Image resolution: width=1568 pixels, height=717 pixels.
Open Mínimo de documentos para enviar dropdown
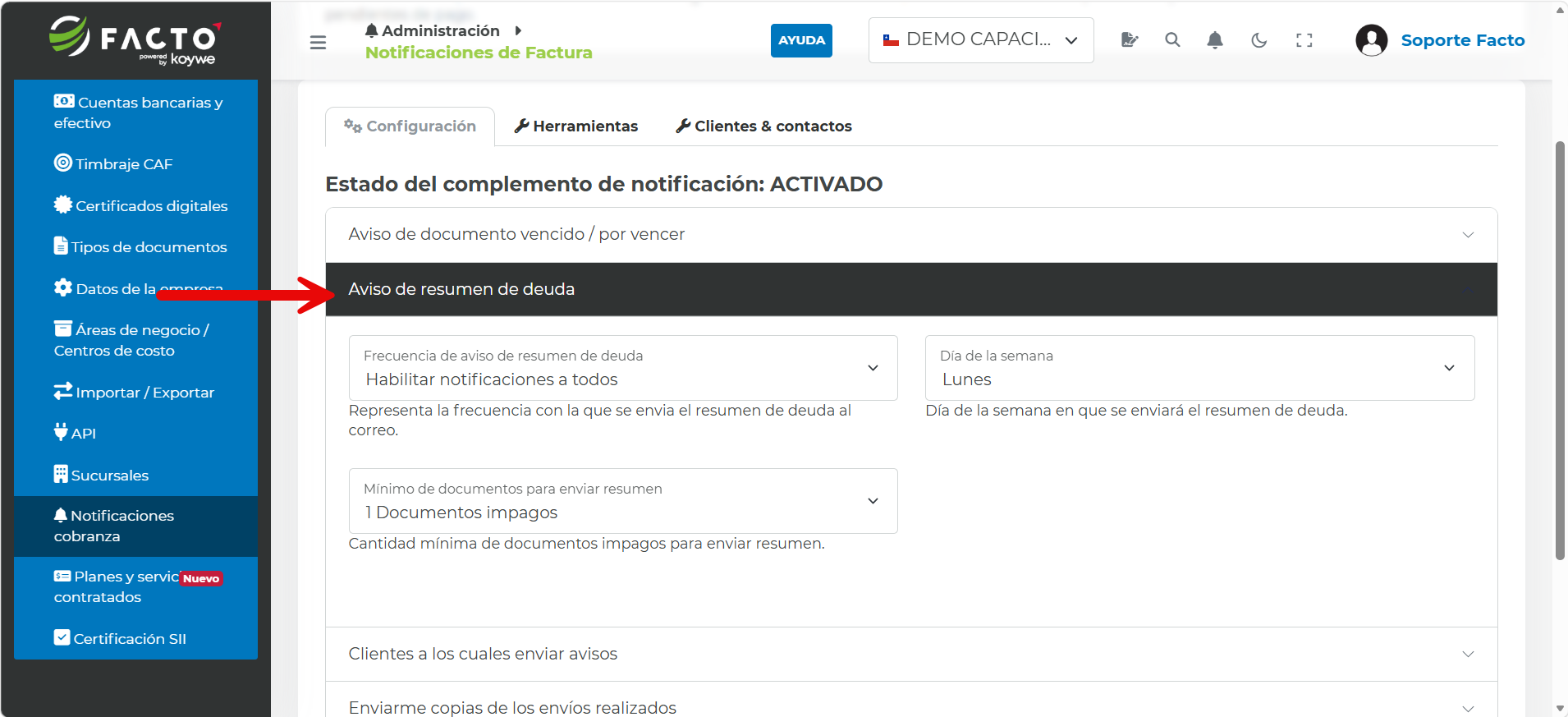coord(623,501)
